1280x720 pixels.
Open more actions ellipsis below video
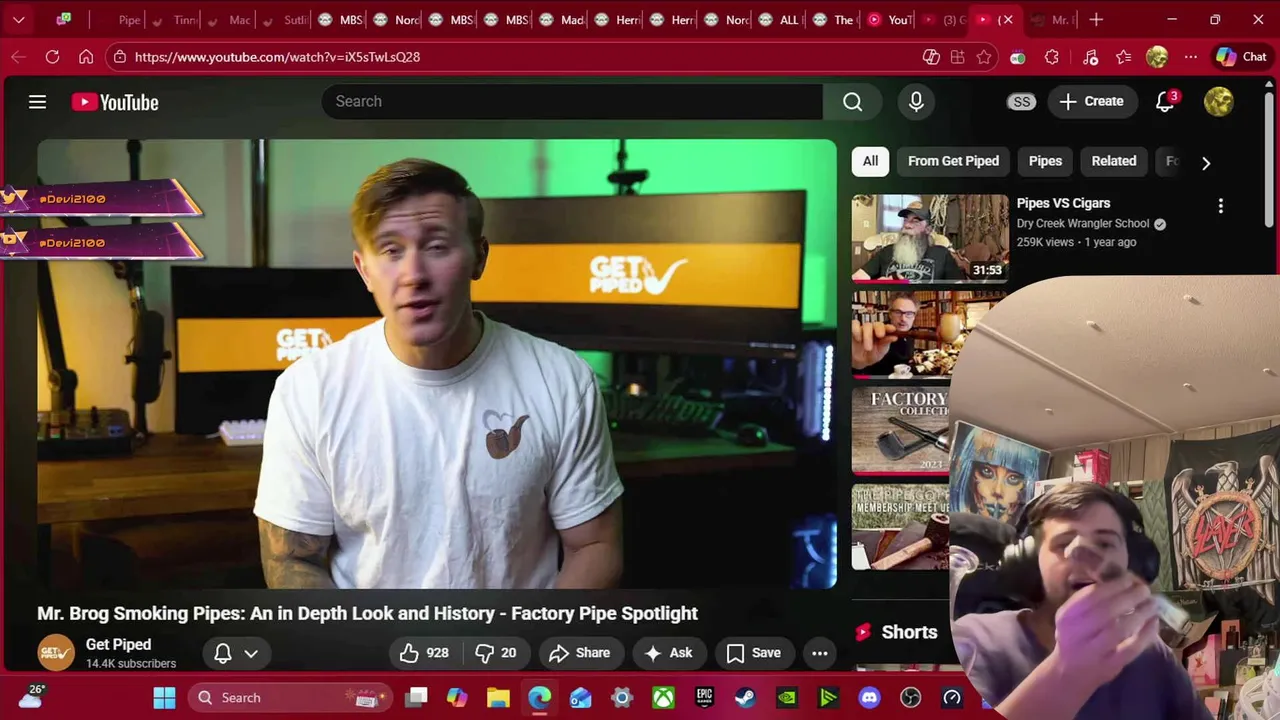[819, 653]
